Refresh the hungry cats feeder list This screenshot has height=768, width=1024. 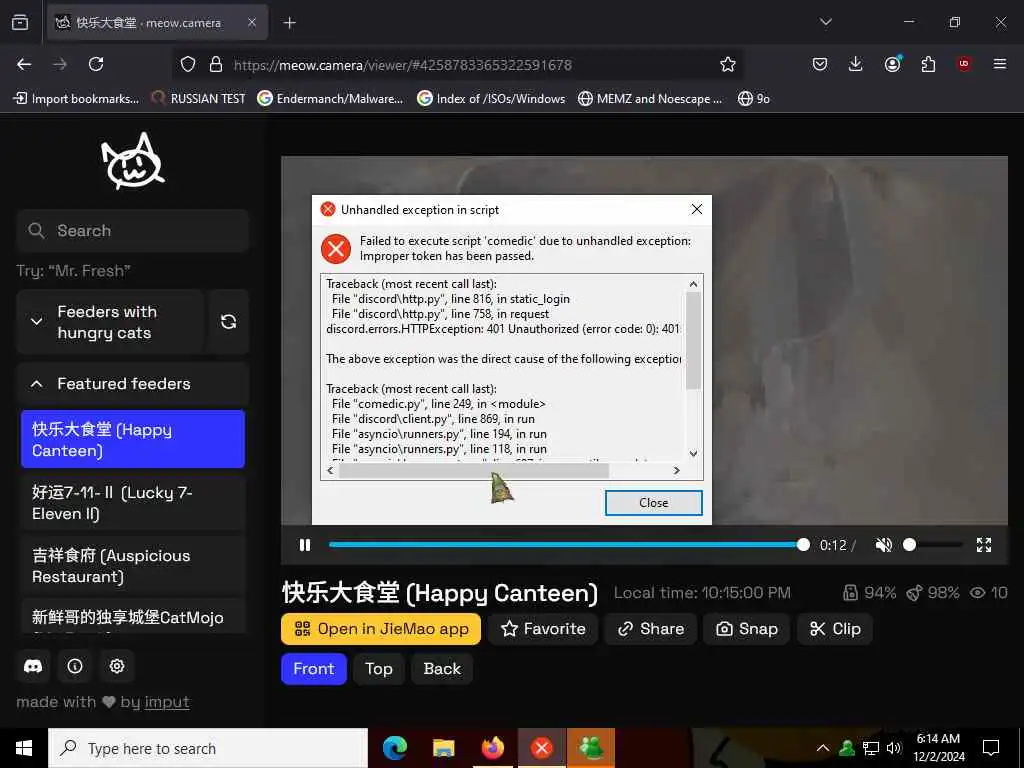[229, 321]
